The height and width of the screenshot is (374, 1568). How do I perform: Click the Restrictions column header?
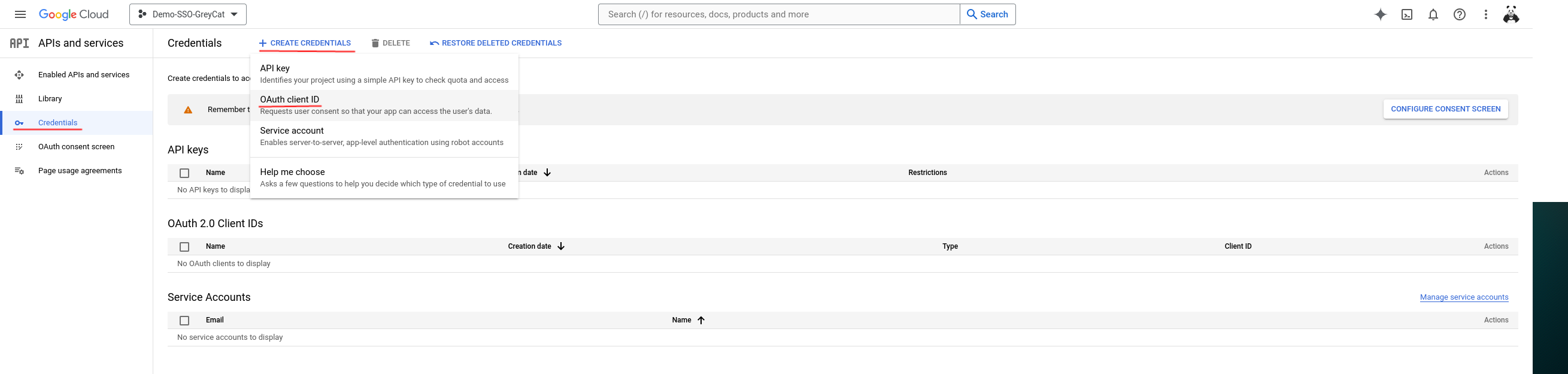pyautogui.click(x=927, y=173)
